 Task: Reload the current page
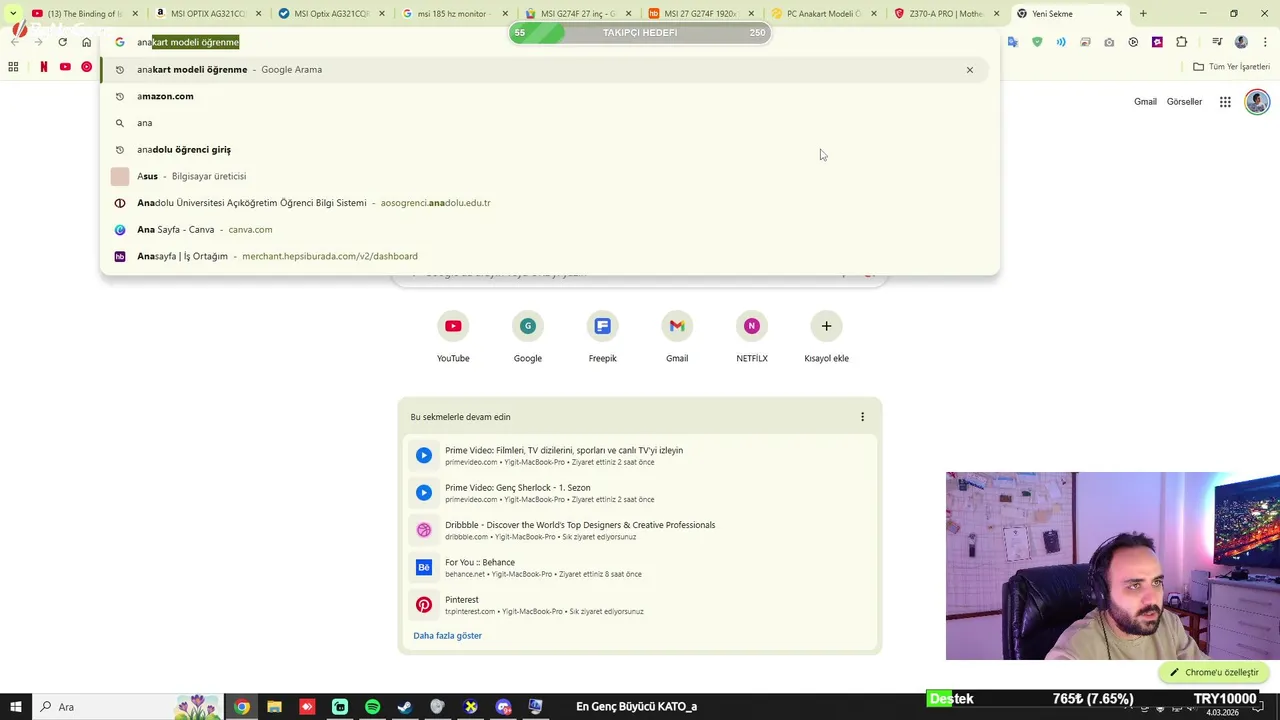[62, 42]
